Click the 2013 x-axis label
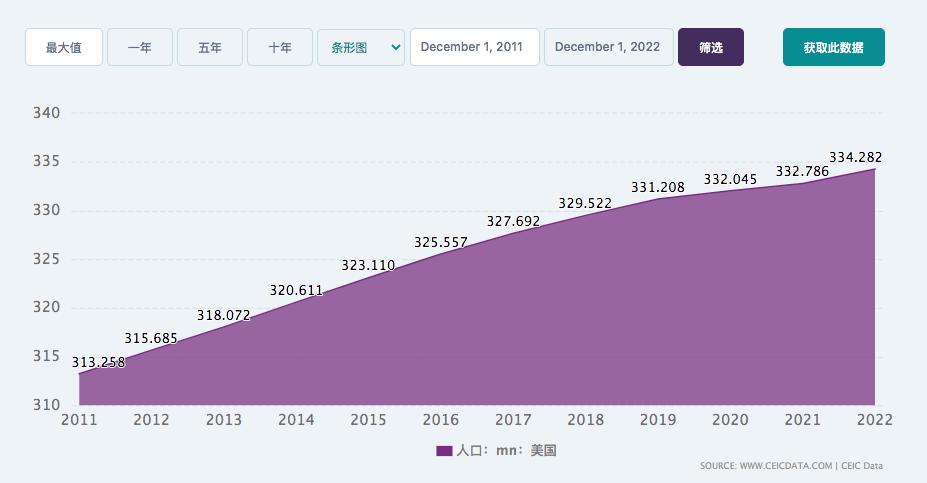The width and height of the screenshot is (927, 483). (223, 420)
